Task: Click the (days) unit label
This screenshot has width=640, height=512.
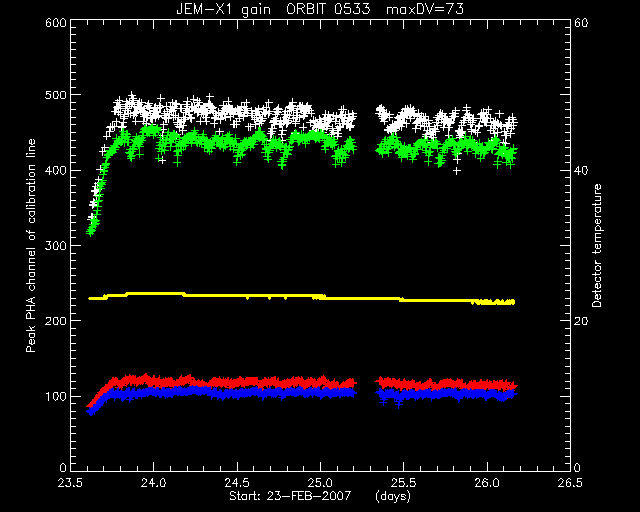Action: pos(393,496)
